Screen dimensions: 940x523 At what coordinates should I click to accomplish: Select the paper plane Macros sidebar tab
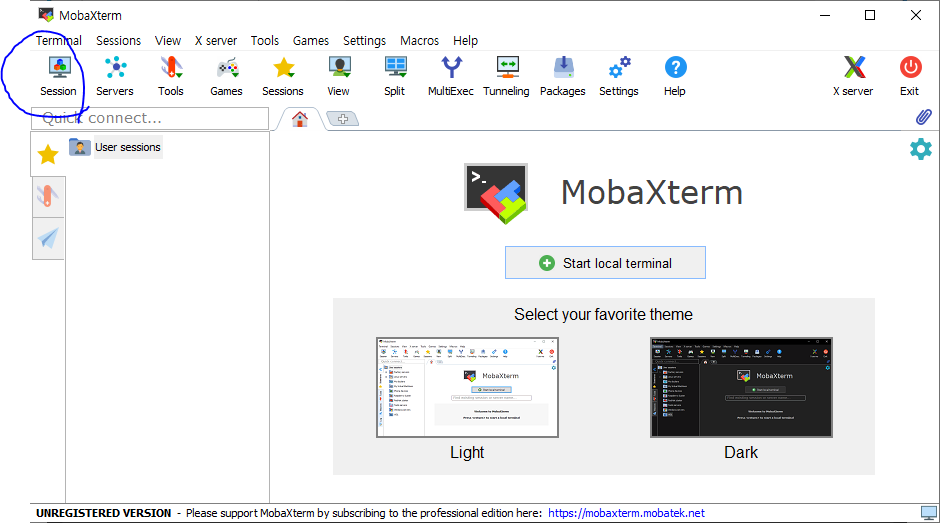[48, 239]
